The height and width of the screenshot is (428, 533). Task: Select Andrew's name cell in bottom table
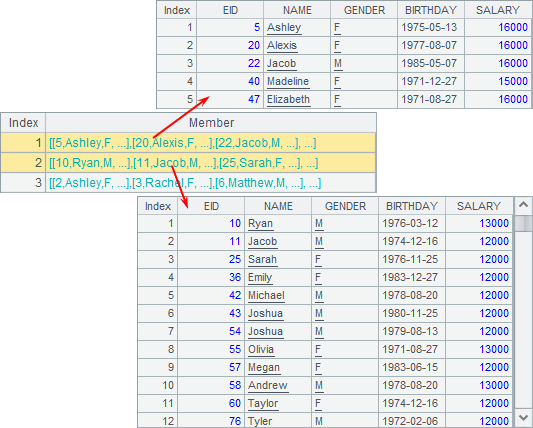tap(278, 385)
